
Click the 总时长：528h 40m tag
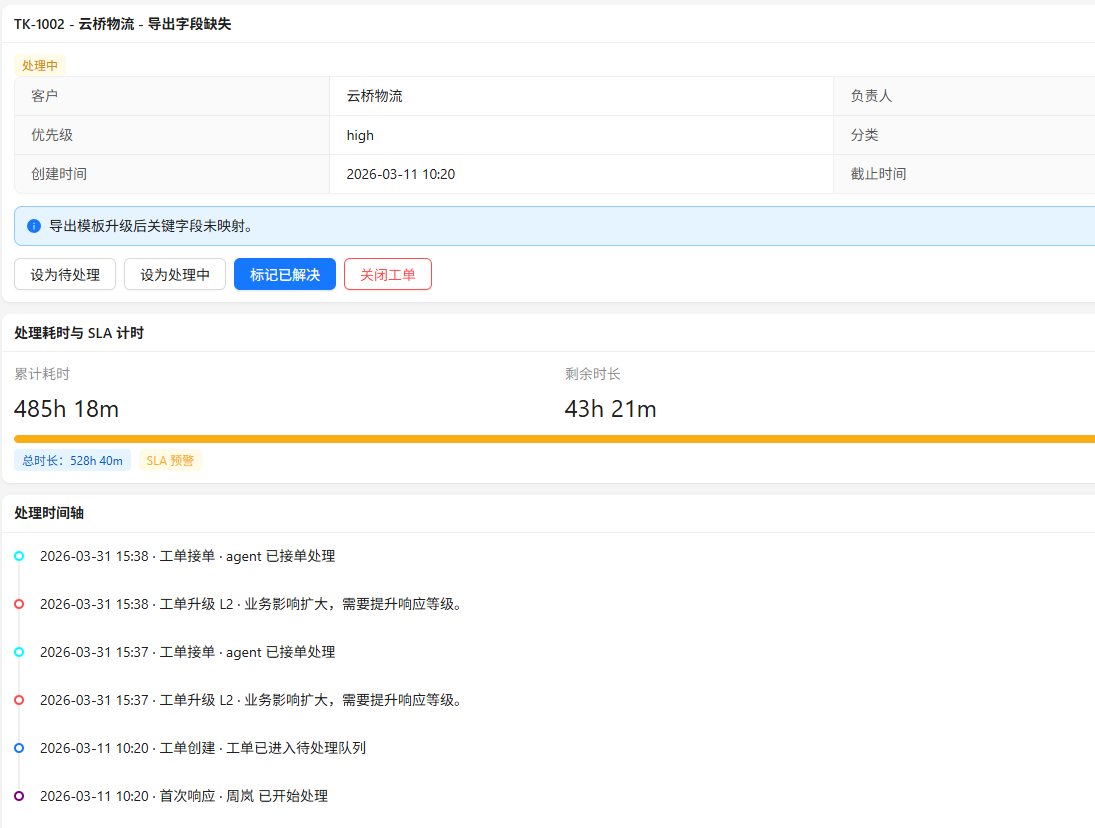[72, 461]
